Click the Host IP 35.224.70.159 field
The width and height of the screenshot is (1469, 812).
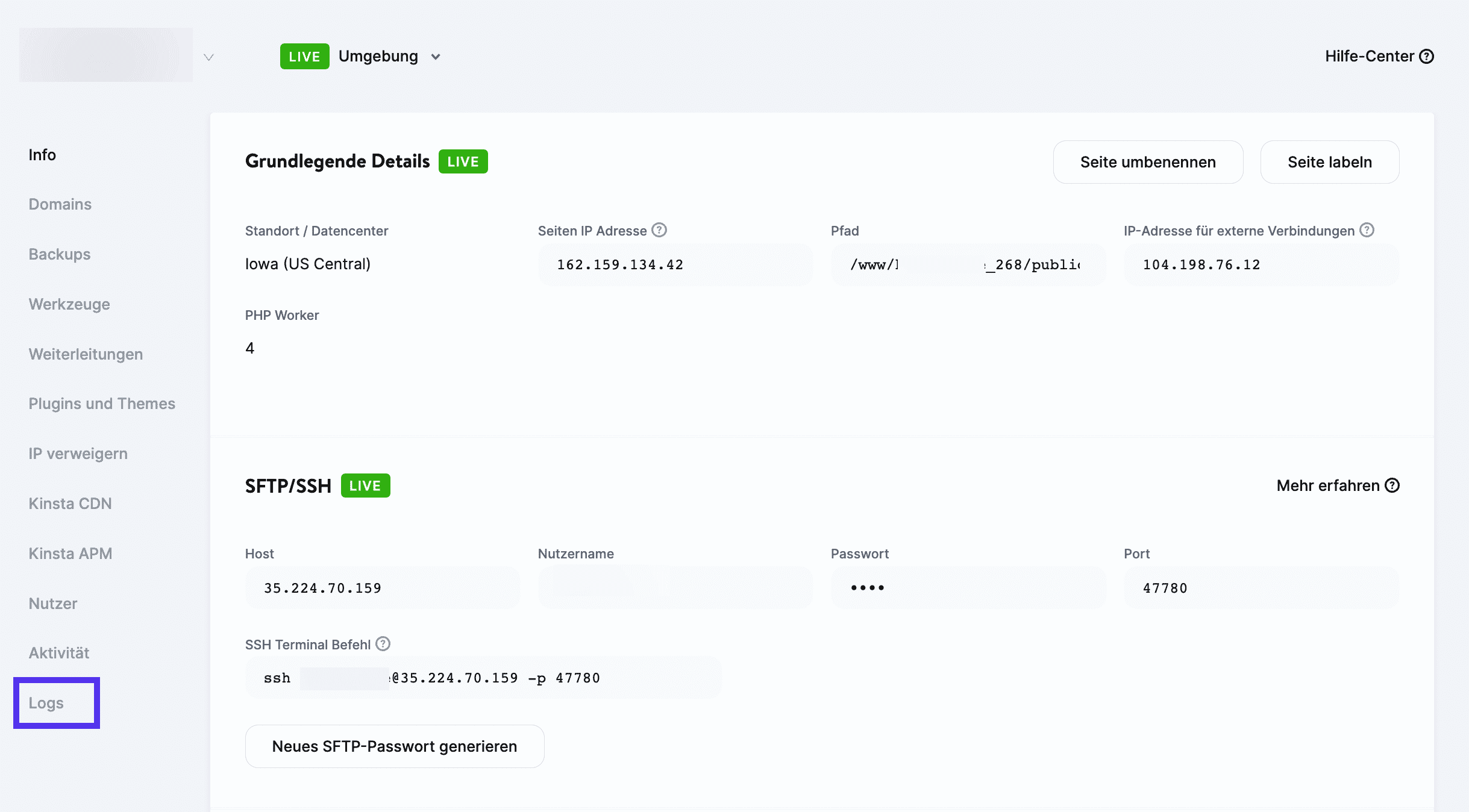click(382, 588)
